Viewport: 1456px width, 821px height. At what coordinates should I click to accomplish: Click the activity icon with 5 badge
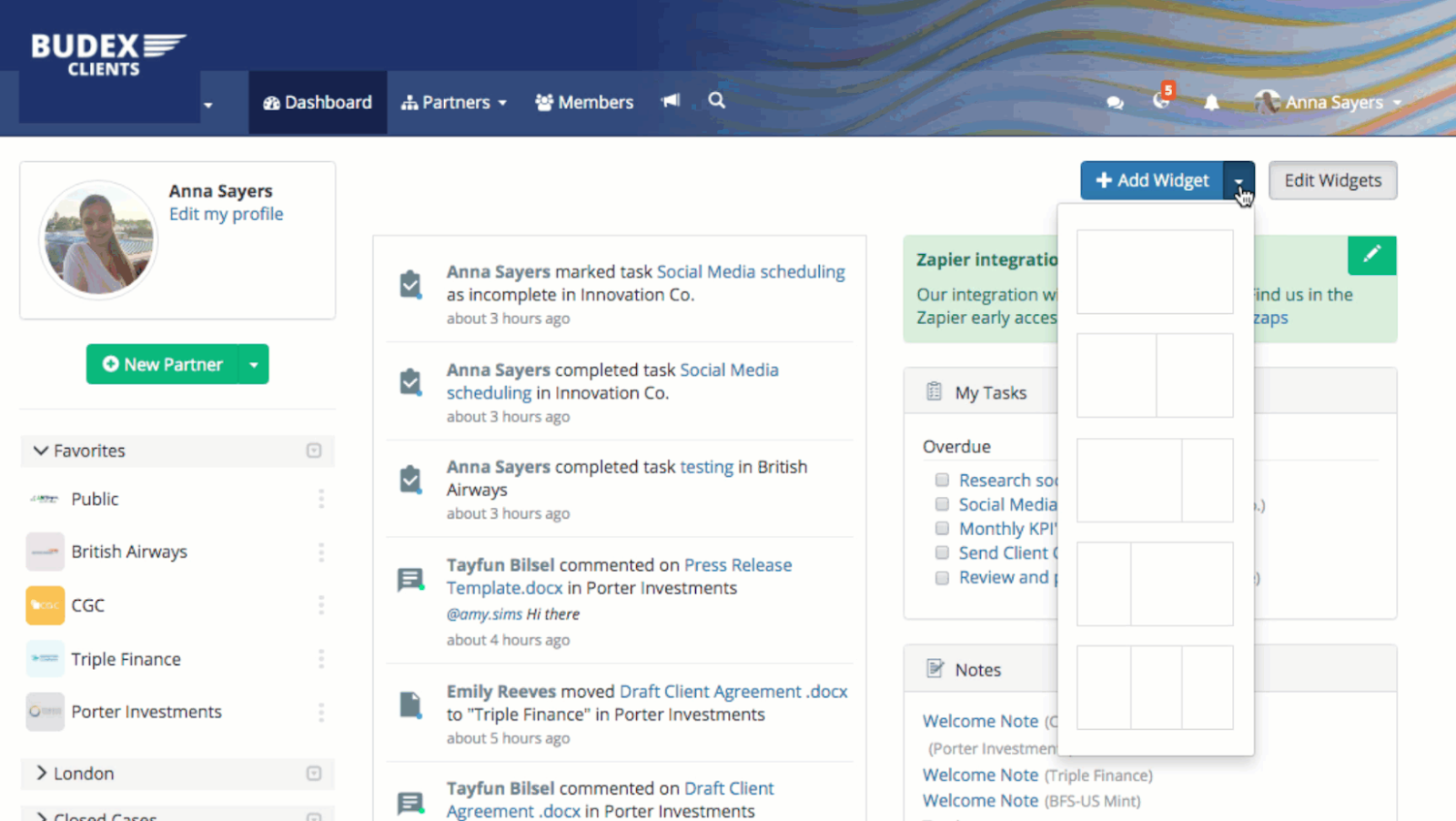point(1162,100)
